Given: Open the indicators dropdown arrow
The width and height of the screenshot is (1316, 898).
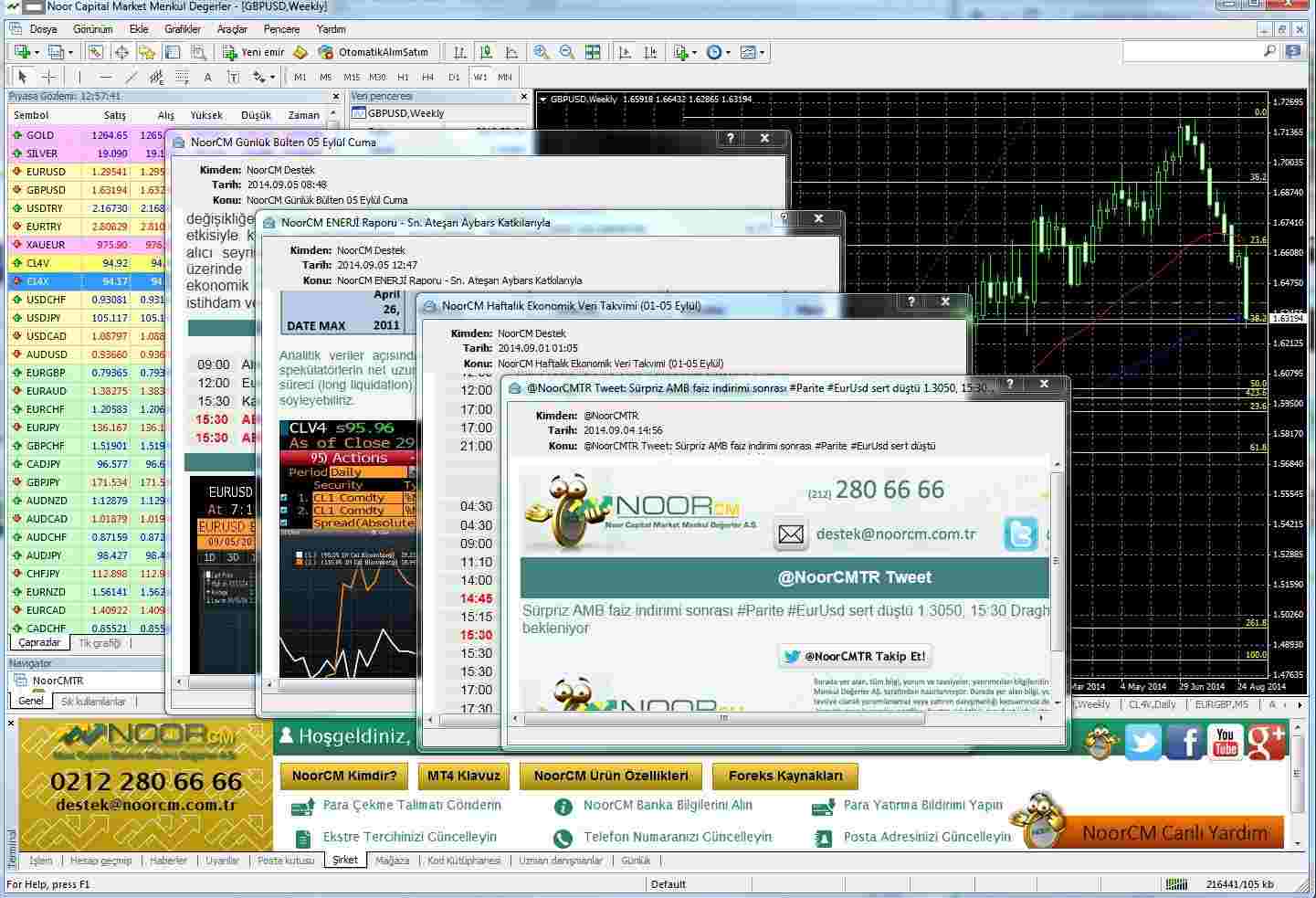Looking at the screenshot, I should (695, 52).
